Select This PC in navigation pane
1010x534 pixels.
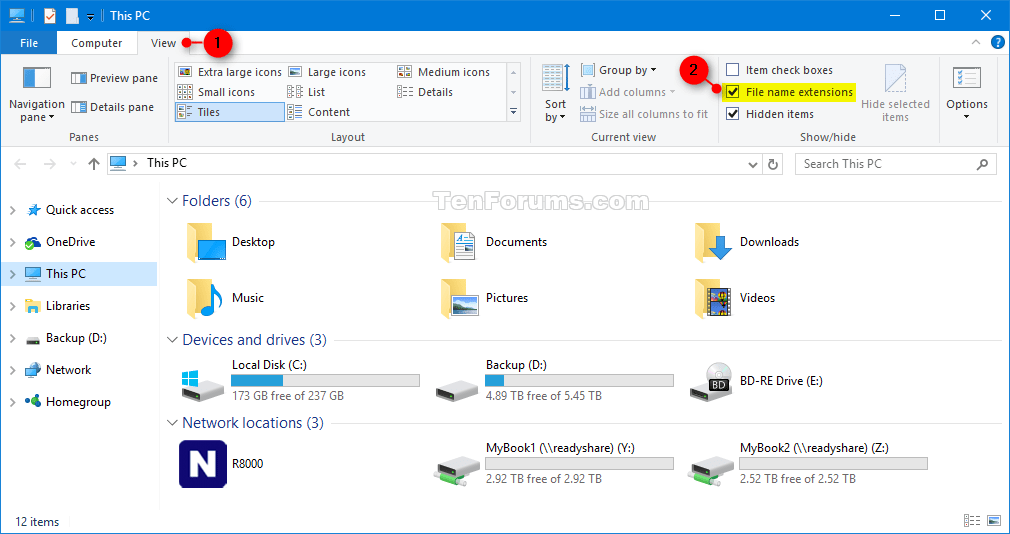pos(79,274)
